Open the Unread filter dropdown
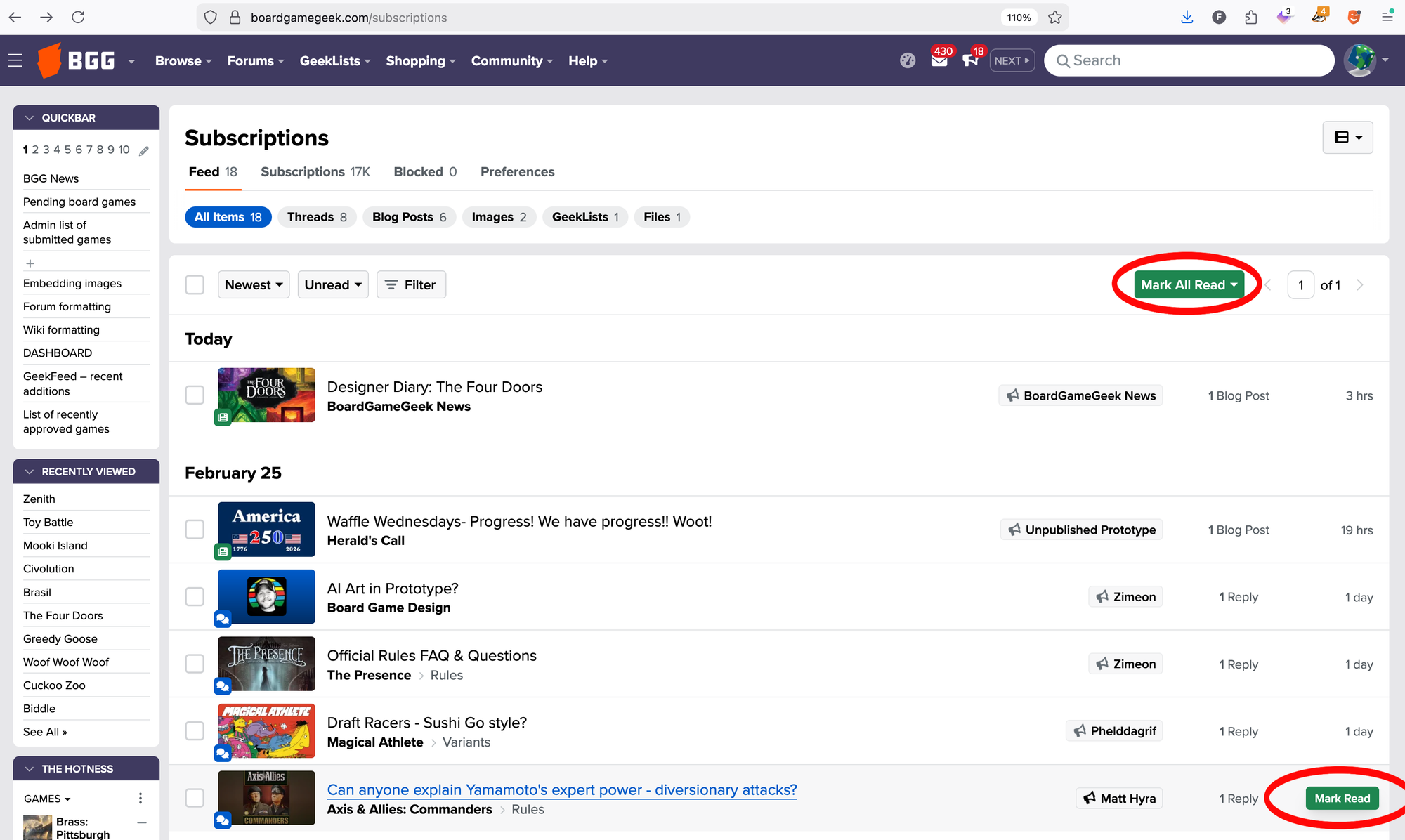This screenshot has width=1405, height=840. coord(332,284)
